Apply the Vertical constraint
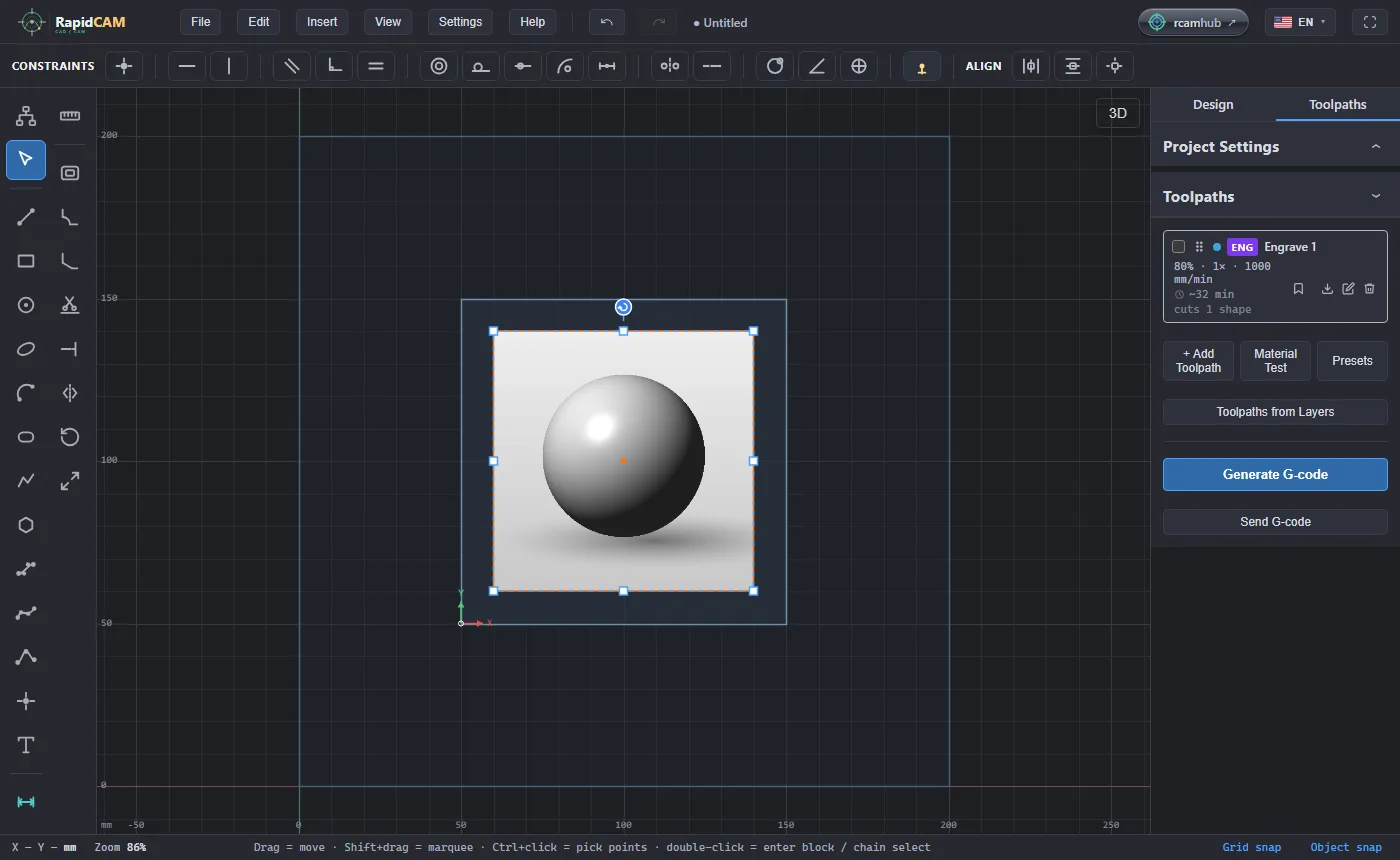This screenshot has height=860, width=1400. (x=229, y=66)
